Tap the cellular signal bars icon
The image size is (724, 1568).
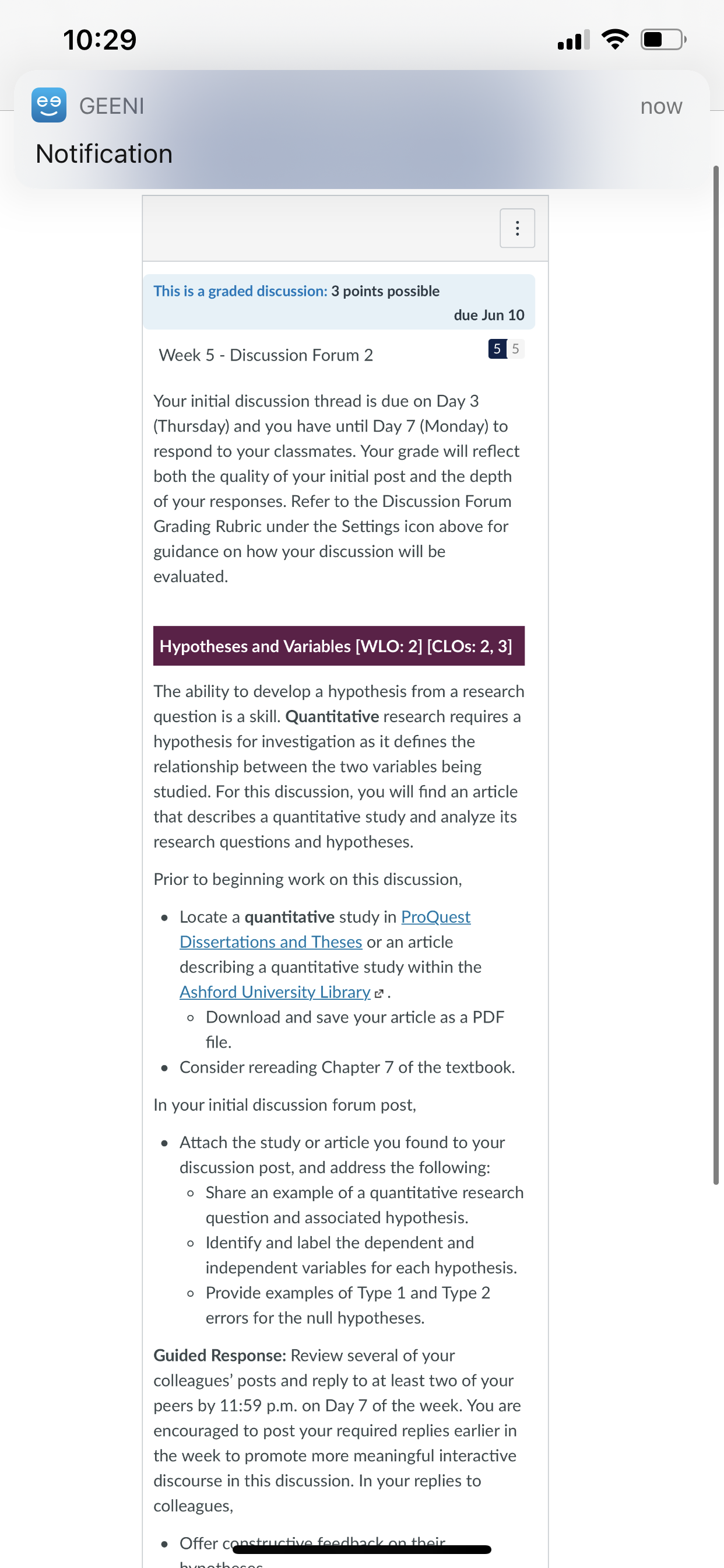pos(574,40)
